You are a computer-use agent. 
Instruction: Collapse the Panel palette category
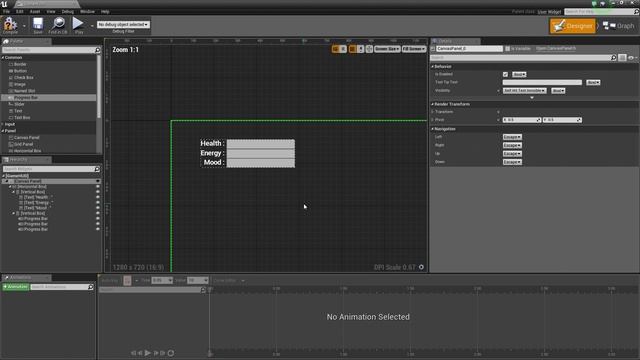pyautogui.click(x=3, y=131)
